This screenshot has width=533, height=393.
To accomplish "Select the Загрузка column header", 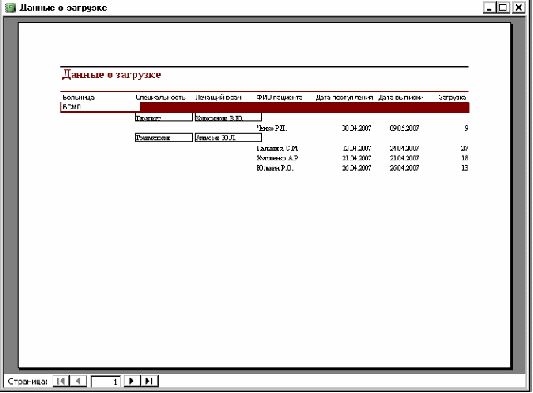I will (452, 98).
